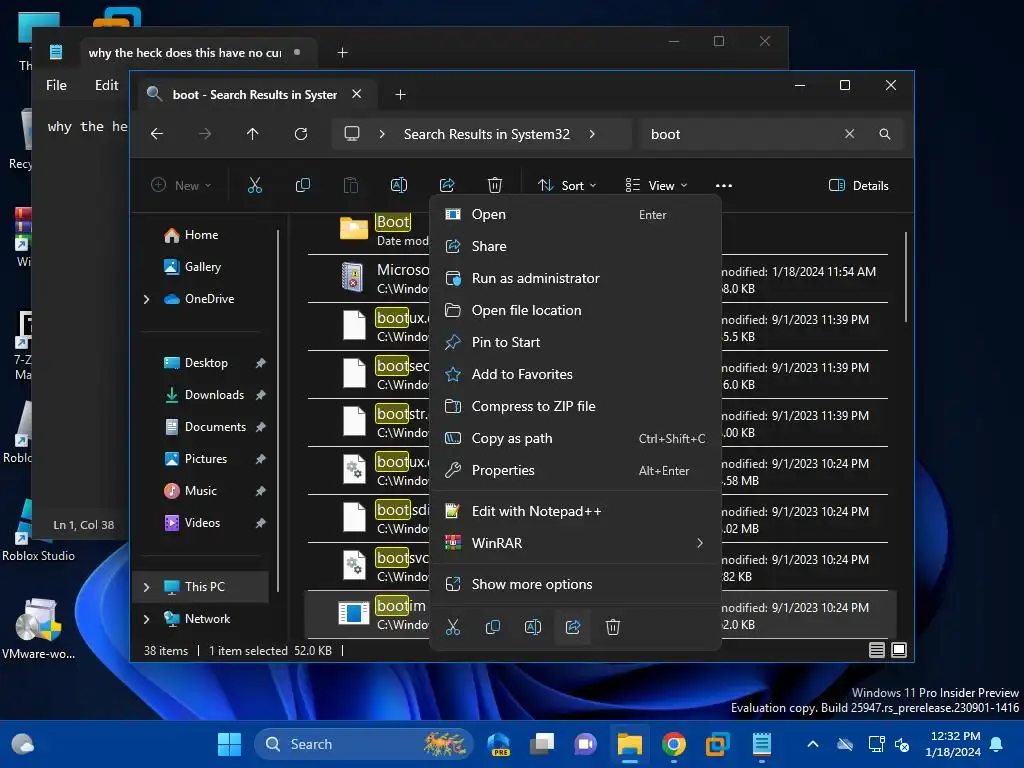Unpin Videos from Quick access
This screenshot has width=1024, height=768.
[x=261, y=523]
